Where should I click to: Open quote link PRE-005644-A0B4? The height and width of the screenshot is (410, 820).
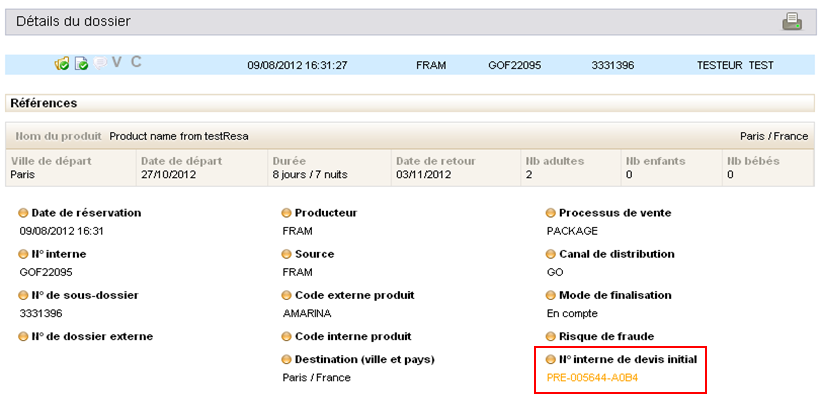click(x=592, y=378)
